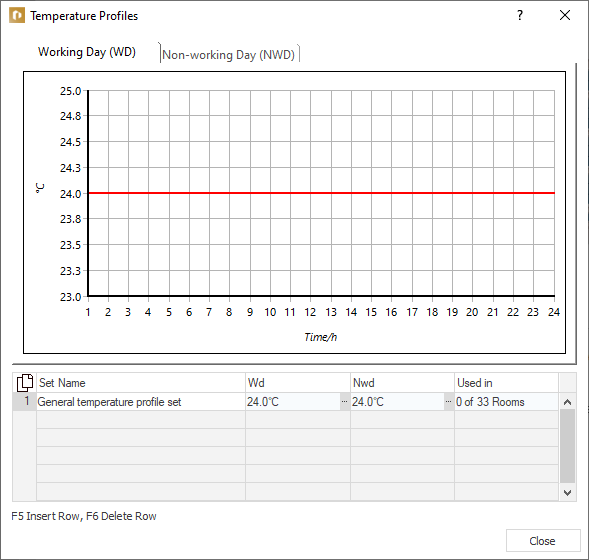Click the Close button
589x560 pixels.
[543, 541]
